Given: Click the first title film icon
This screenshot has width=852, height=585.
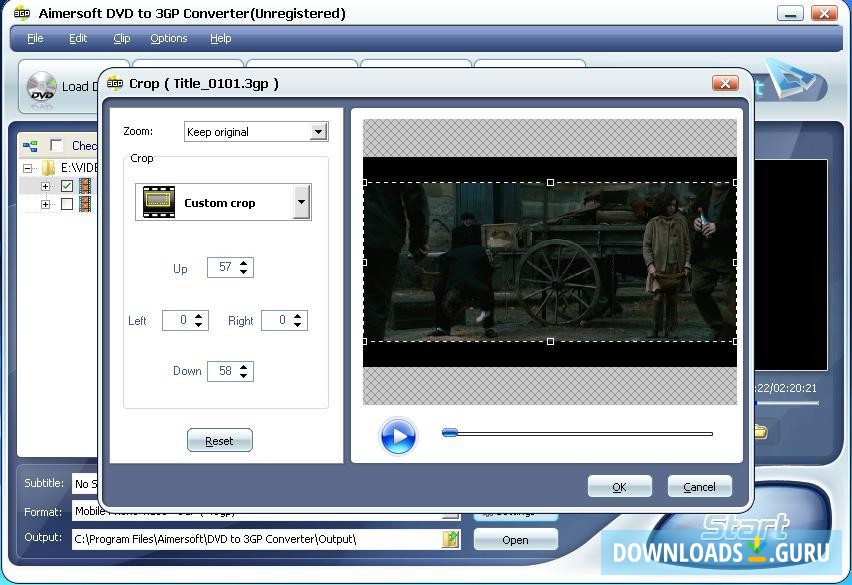Looking at the screenshot, I should (85, 186).
